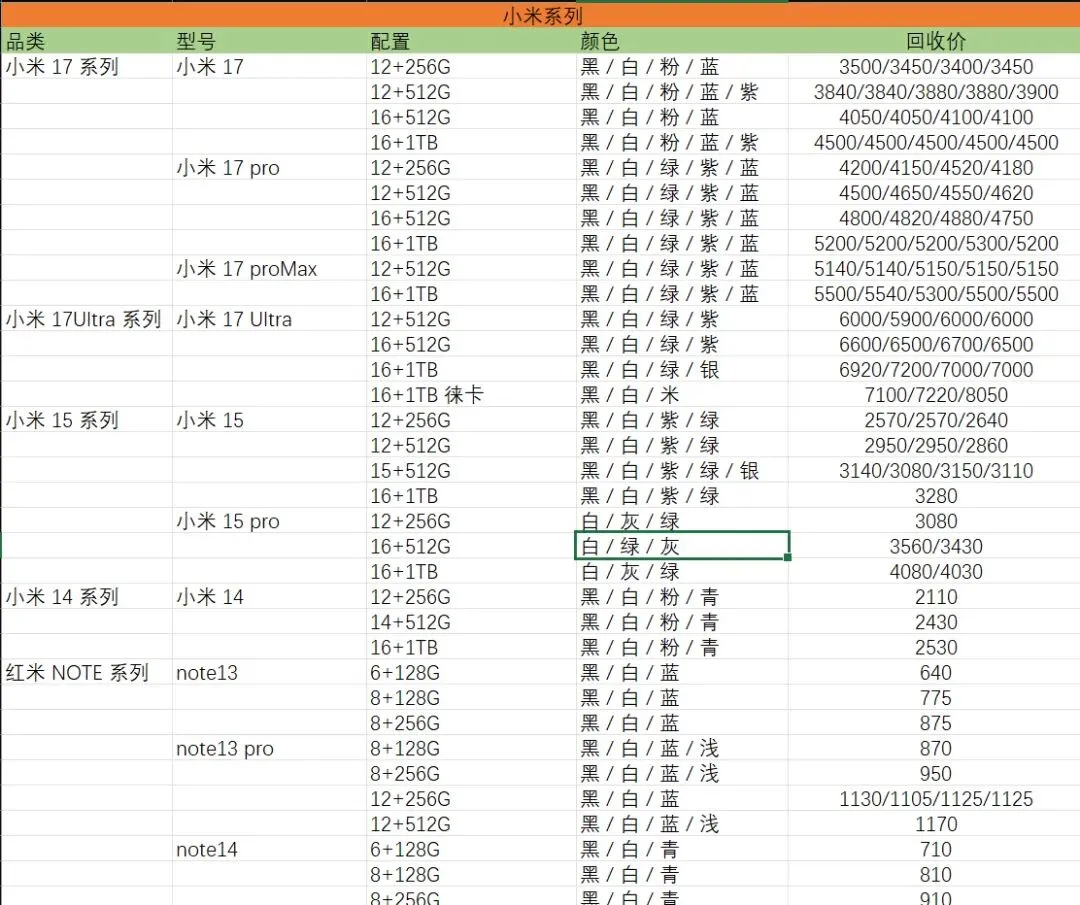Click model cell '小米 15 pro'
Screen dimensions: 1080x905
click(x=269, y=521)
